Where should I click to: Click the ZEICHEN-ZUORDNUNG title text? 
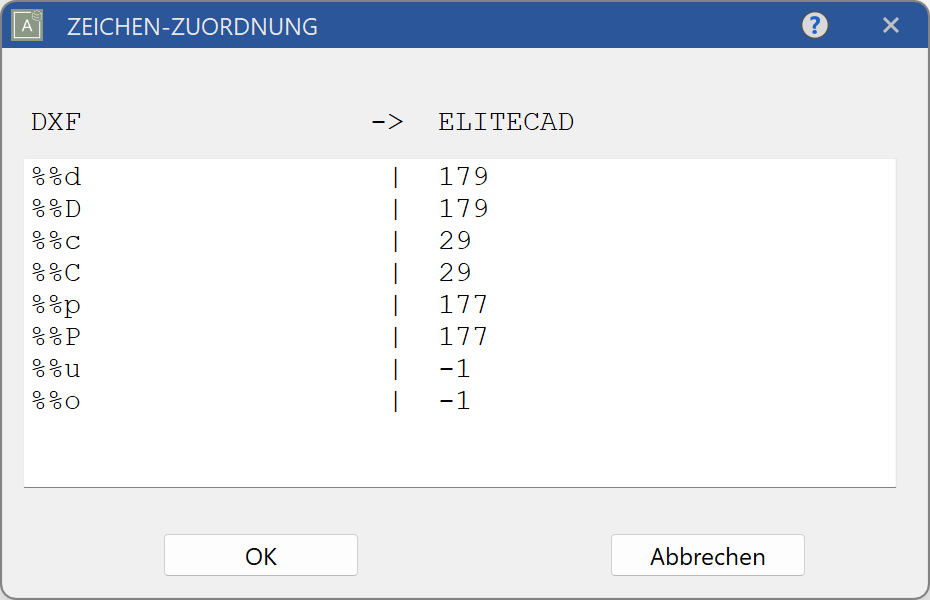click(x=190, y=27)
